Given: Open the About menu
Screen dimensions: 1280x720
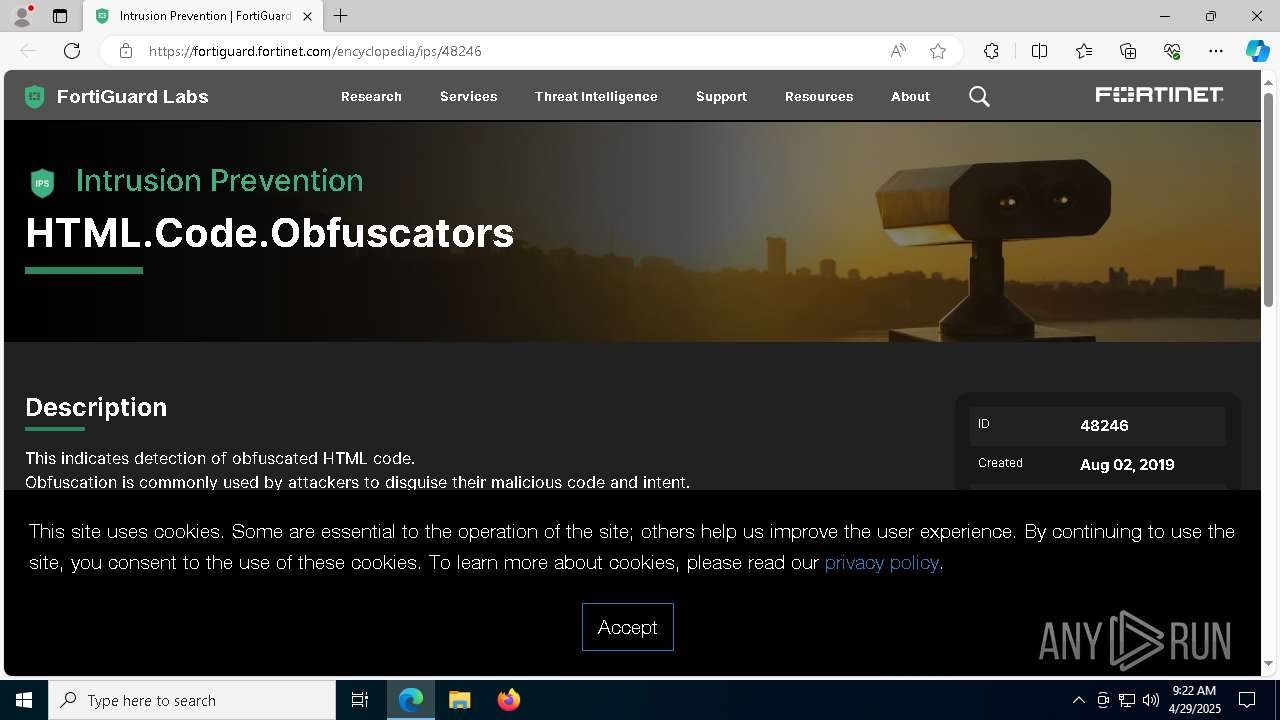Looking at the screenshot, I should point(910,97).
